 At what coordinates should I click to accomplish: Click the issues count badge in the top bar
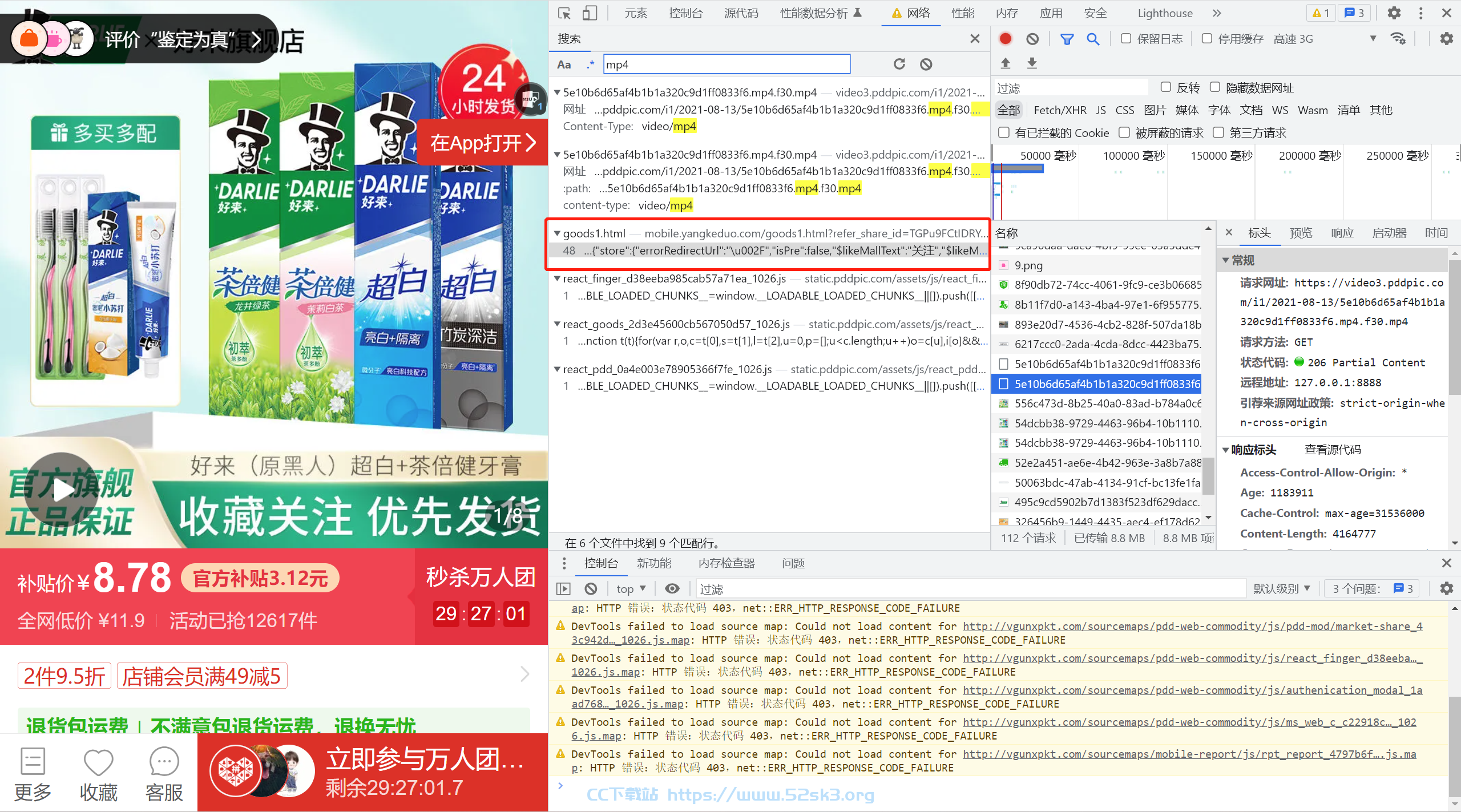point(1354,13)
